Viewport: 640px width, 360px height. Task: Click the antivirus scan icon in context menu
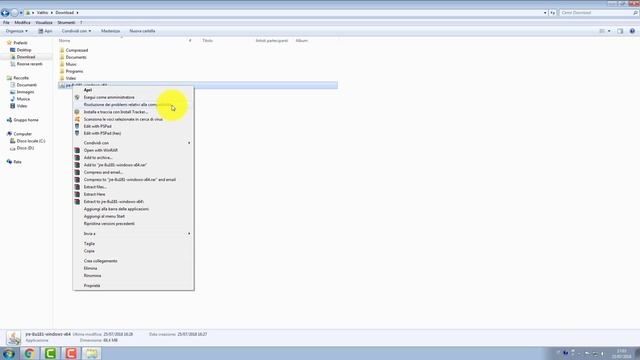pos(77,119)
